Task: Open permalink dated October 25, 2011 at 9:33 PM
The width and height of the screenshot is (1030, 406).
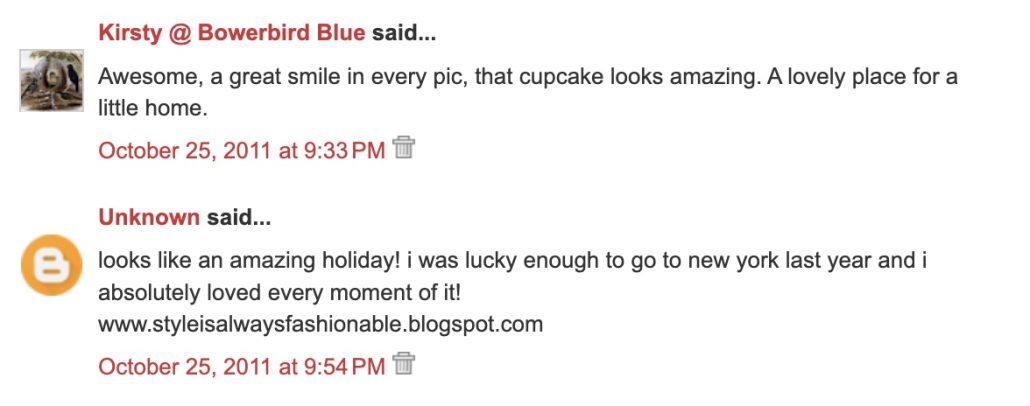Action: (241, 151)
